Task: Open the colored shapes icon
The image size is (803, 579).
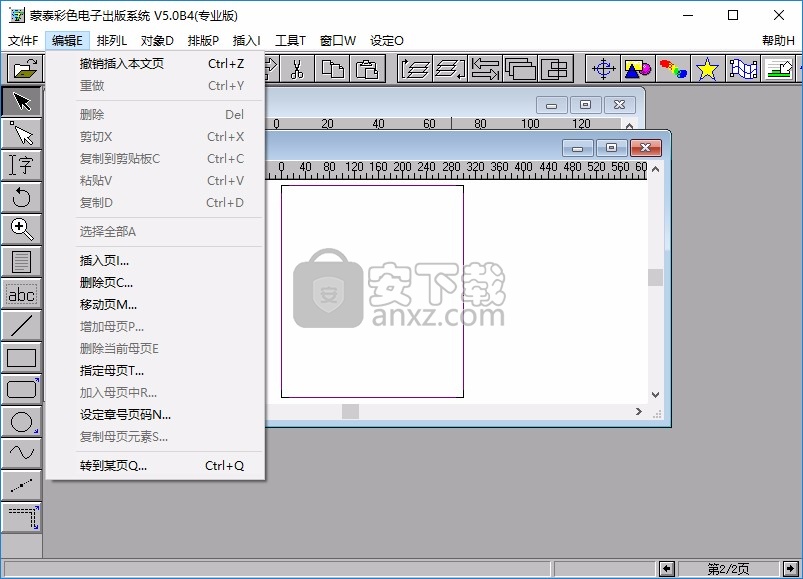Action: 638,69
